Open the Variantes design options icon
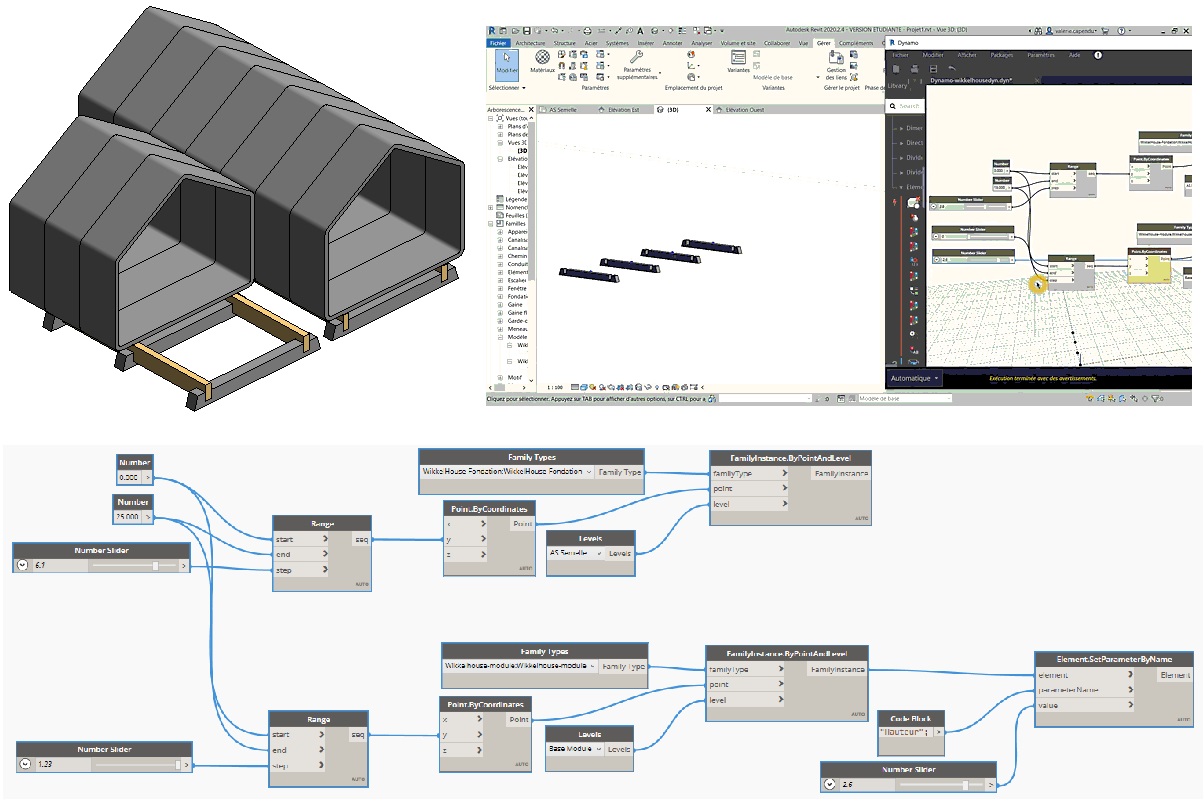This screenshot has width=1204, height=806. pyautogui.click(x=738, y=58)
